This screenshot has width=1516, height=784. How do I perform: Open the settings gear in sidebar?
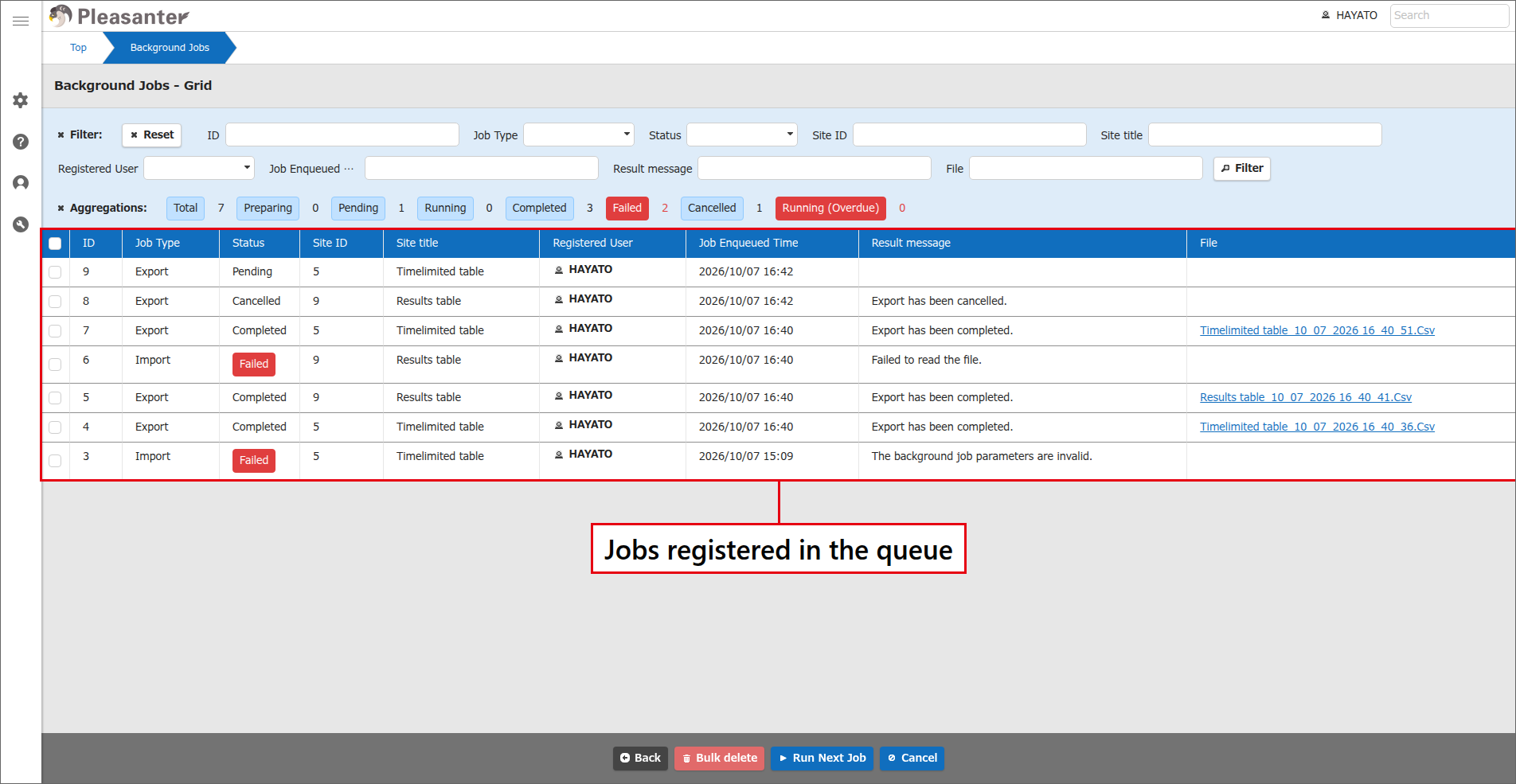point(21,100)
